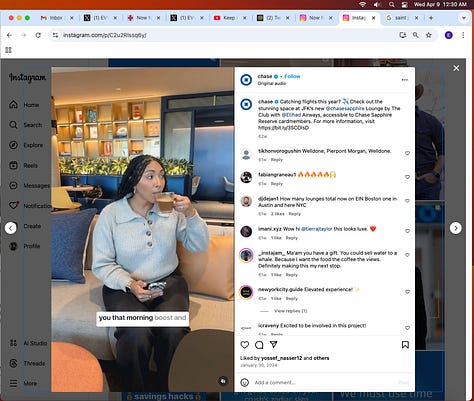
Task: Open Wi-Fi menu in macOS menu bar
Action: pyautogui.click(x=363, y=4)
